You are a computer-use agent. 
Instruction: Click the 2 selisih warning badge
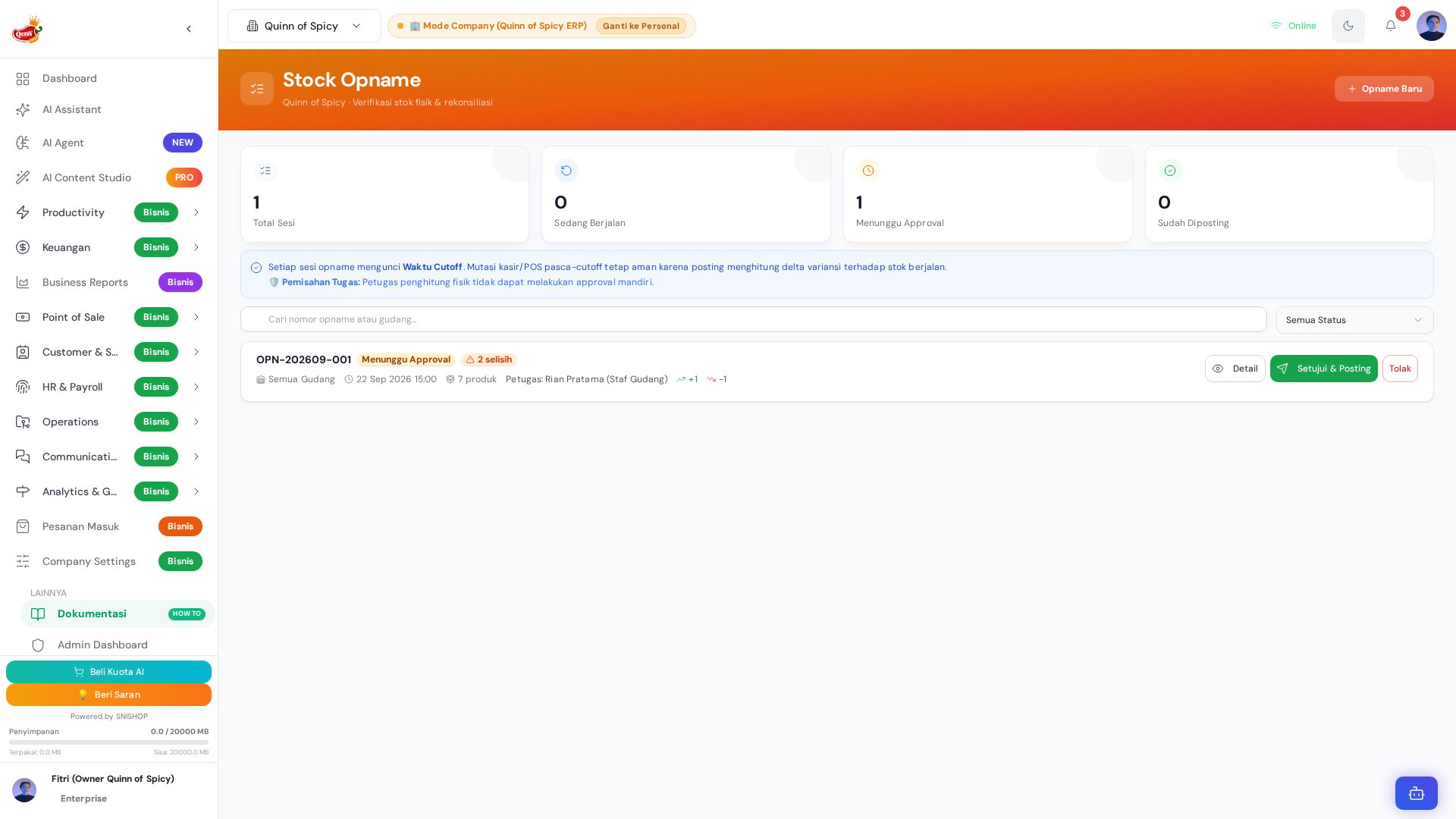488,359
